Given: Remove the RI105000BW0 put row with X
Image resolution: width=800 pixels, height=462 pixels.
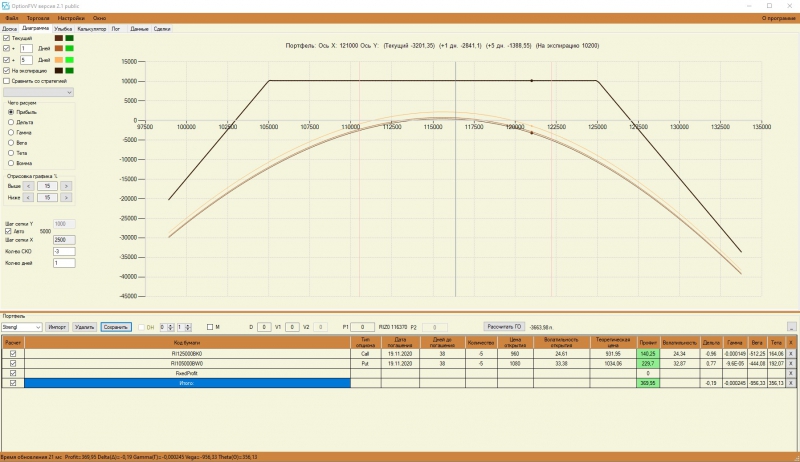Looking at the screenshot, I should click(x=791, y=364).
